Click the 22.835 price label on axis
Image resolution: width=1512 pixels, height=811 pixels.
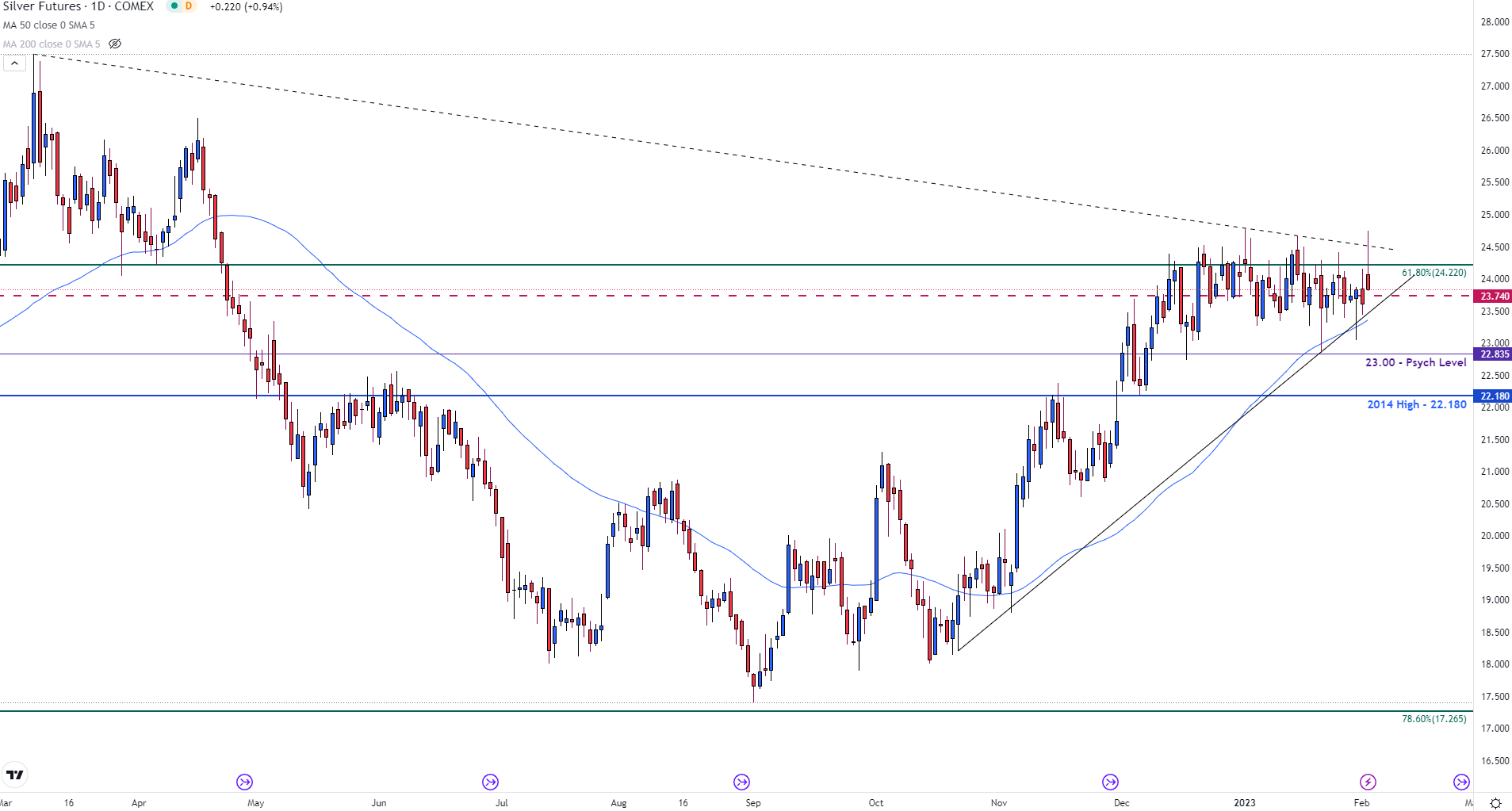(x=1494, y=354)
